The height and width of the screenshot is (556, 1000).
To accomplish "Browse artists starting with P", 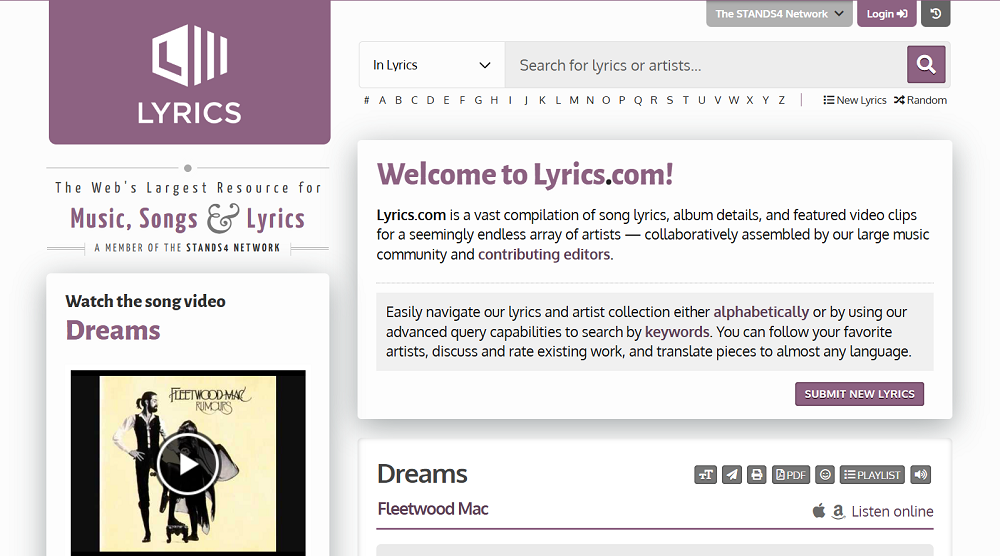I will pyautogui.click(x=622, y=100).
